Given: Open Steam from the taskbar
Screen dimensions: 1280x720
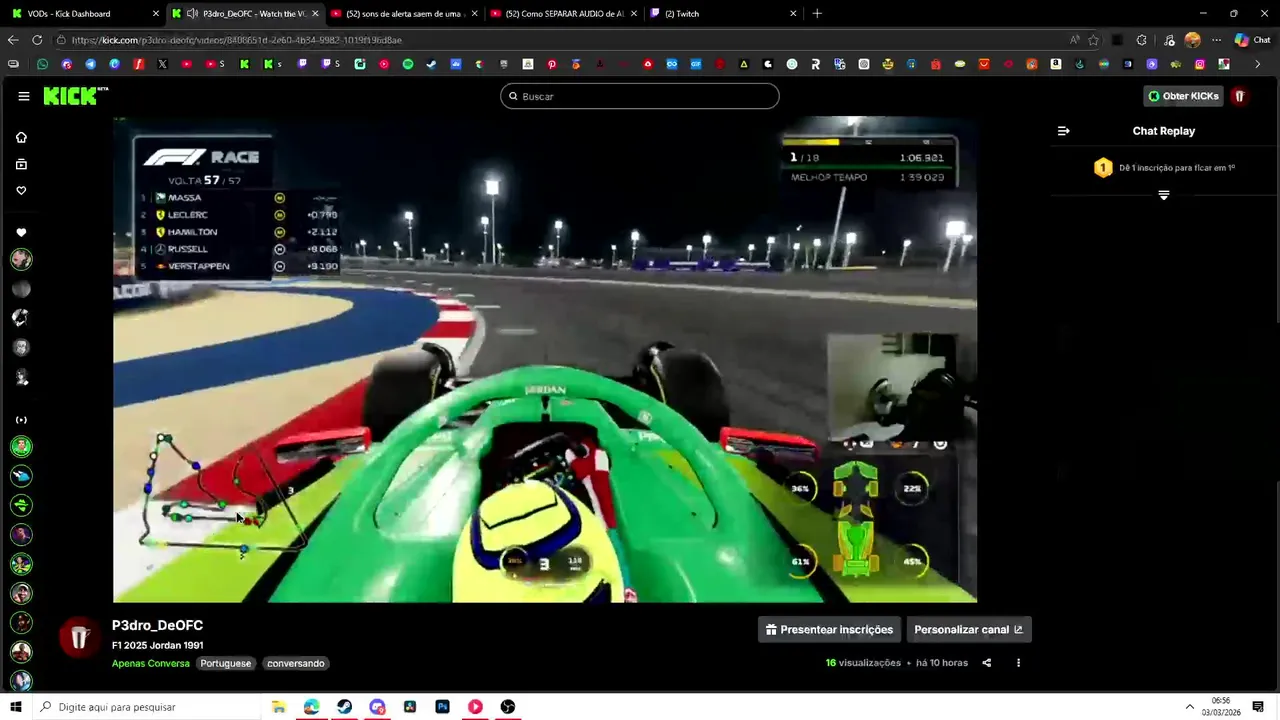Looking at the screenshot, I should click(344, 707).
